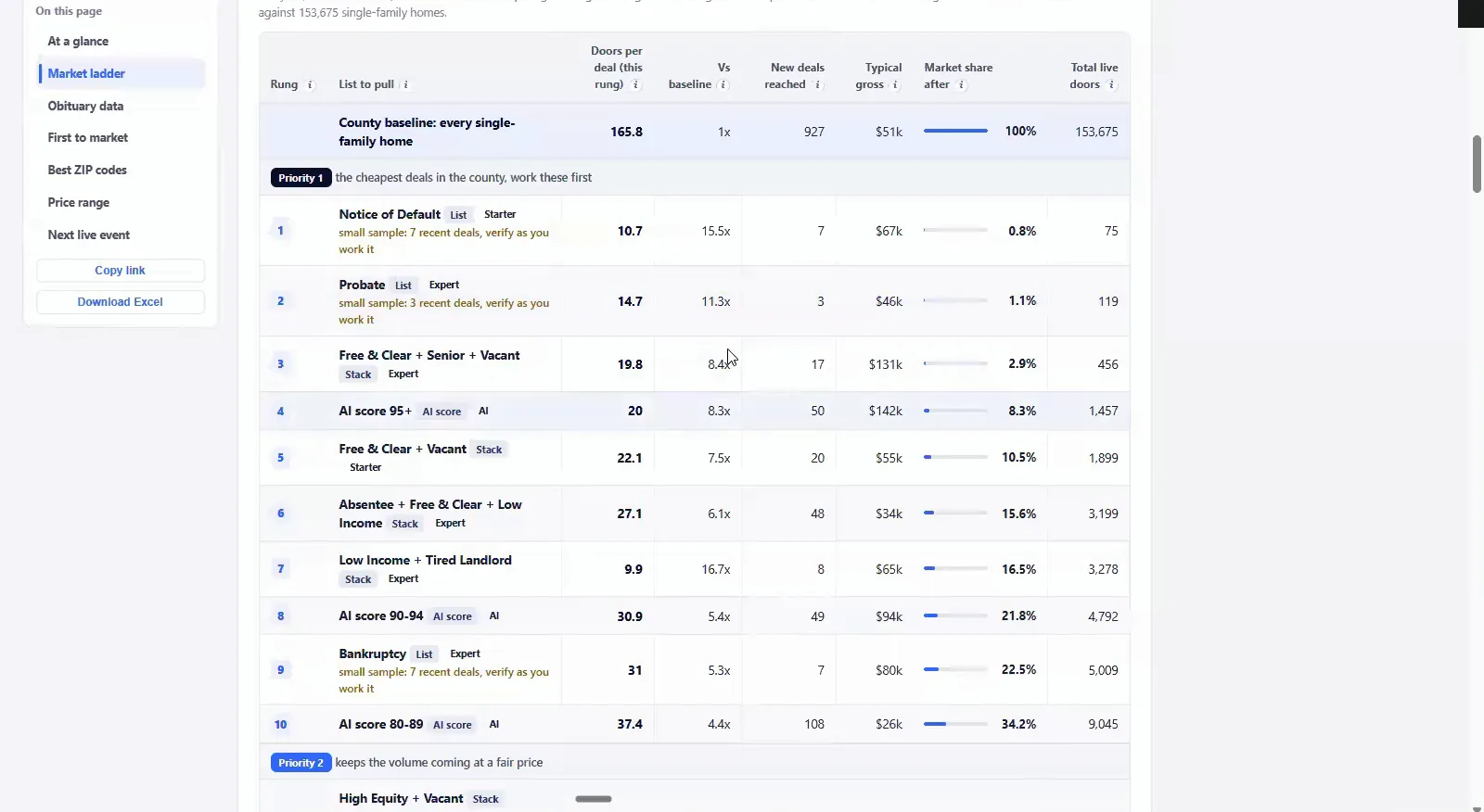Click the Stack tag beside Free & Clear + Vacant
Screen dimensions: 1484x812
click(x=489, y=450)
